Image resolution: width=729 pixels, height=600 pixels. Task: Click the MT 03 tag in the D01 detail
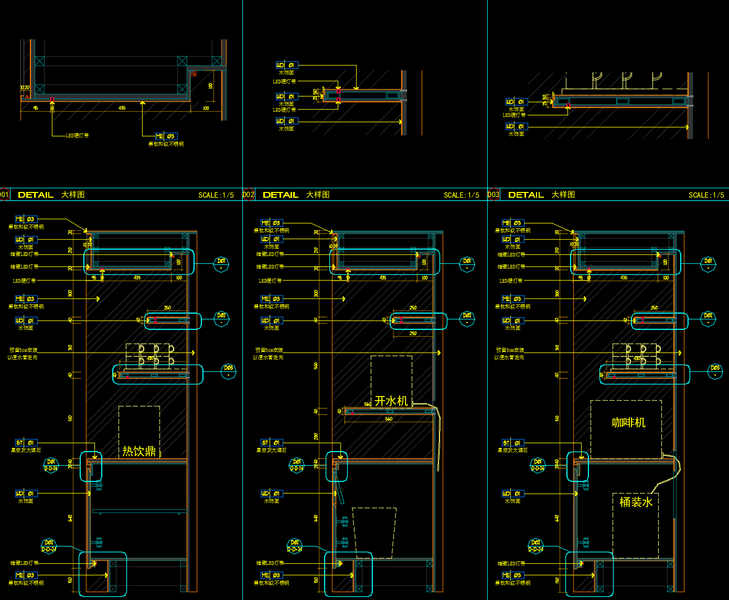pyautogui.click(x=166, y=136)
